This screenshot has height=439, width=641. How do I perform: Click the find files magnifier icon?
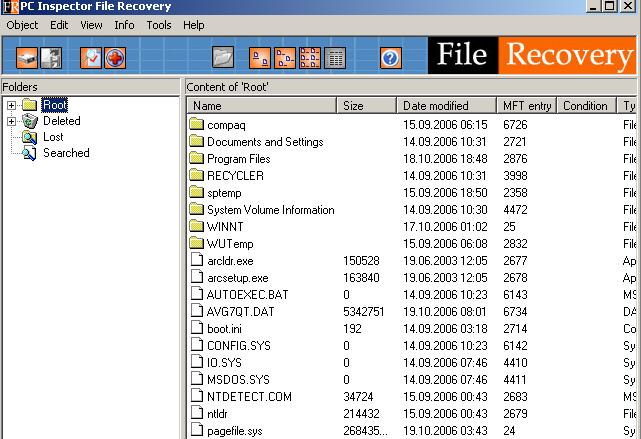tap(91, 58)
